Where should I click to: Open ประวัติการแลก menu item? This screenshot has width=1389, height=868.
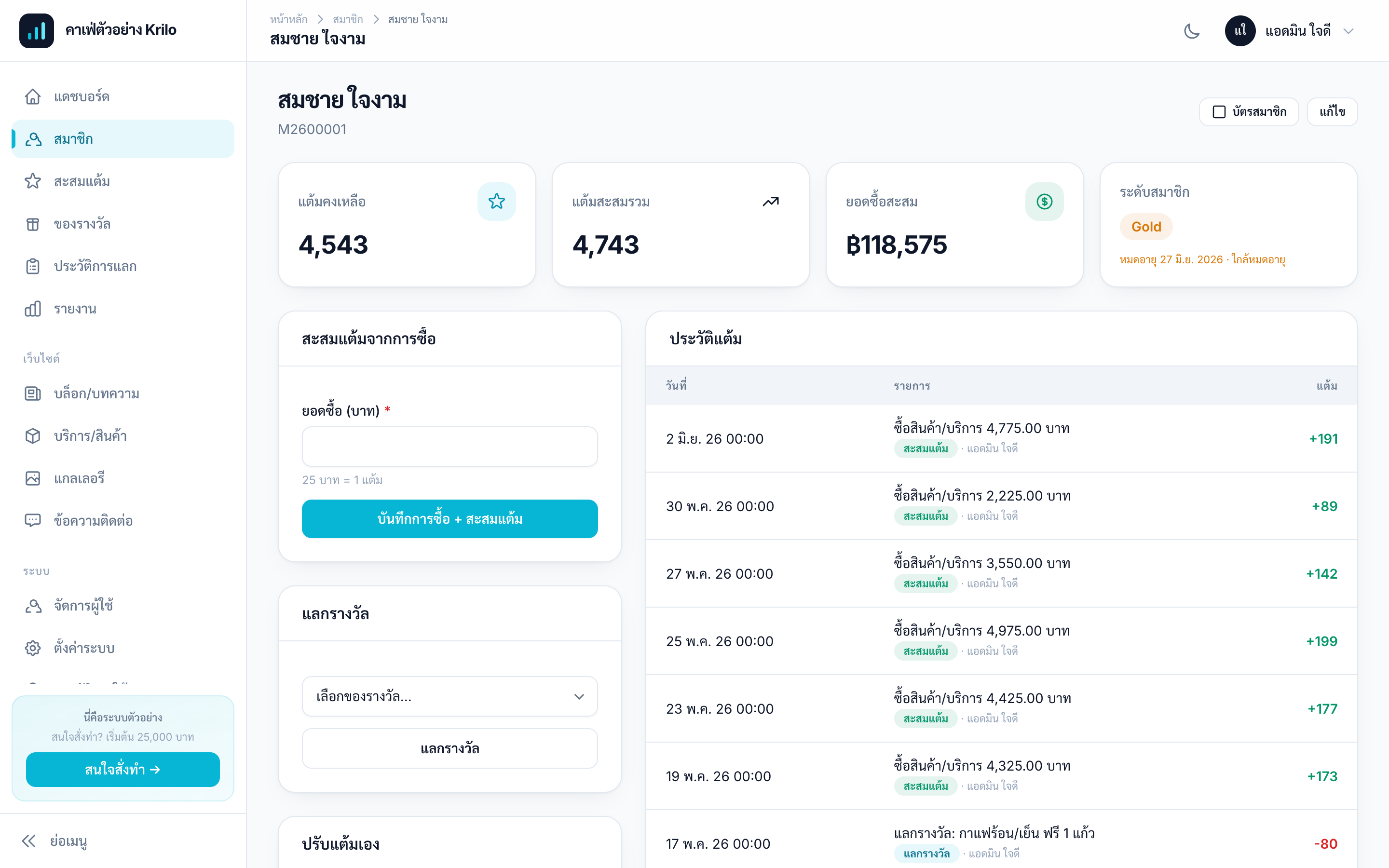[x=123, y=266]
